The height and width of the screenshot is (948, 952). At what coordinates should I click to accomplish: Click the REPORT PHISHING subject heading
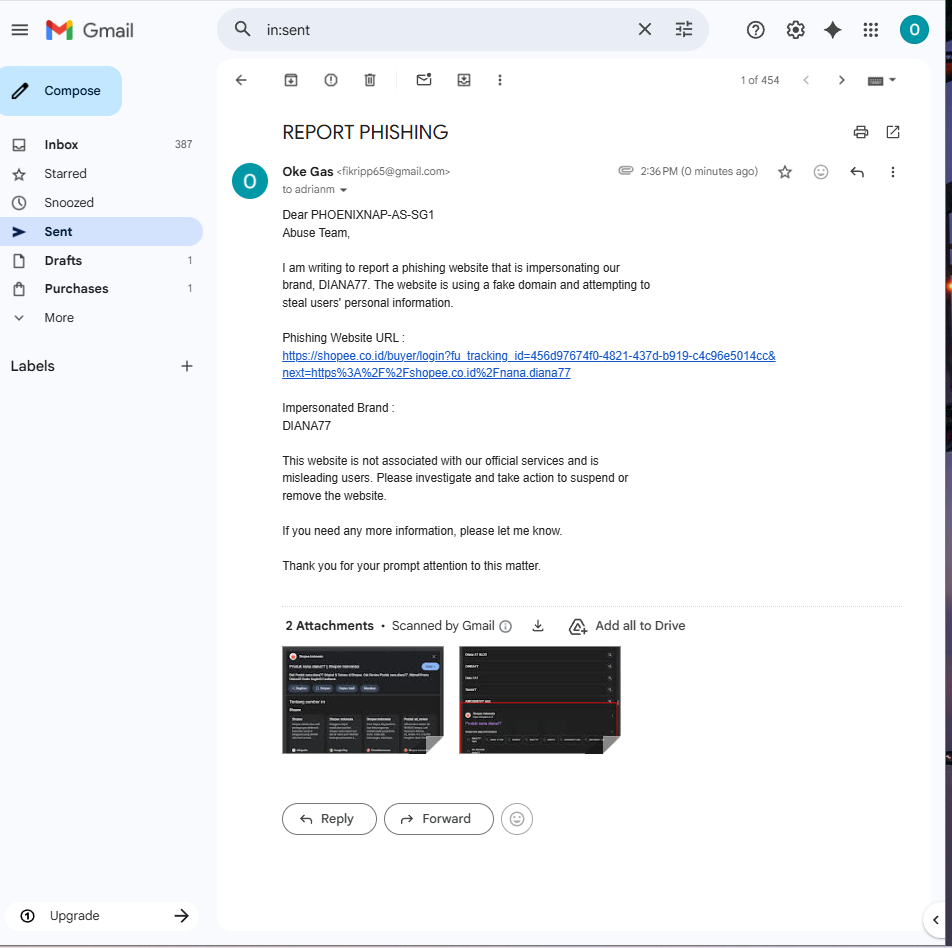point(365,132)
